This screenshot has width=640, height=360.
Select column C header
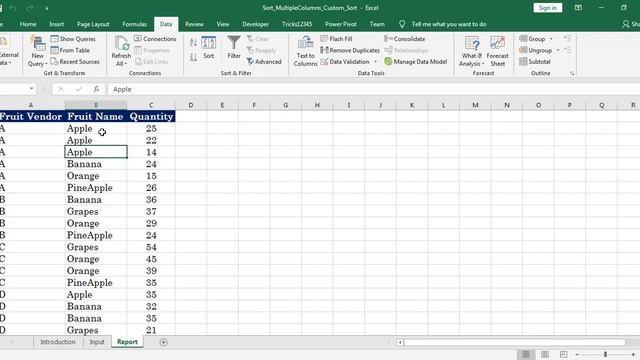click(x=151, y=105)
